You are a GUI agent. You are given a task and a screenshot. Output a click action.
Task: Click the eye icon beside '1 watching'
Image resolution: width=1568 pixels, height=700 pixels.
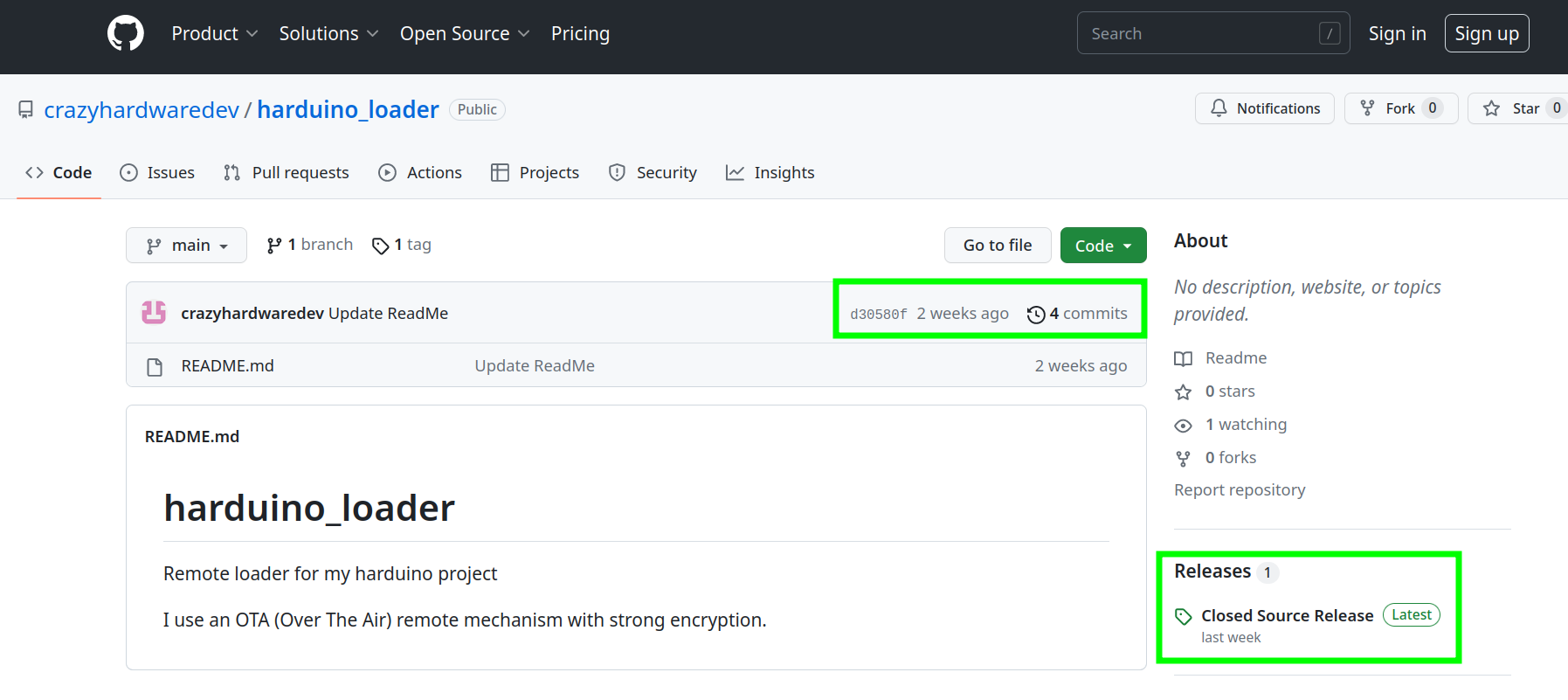click(1183, 426)
